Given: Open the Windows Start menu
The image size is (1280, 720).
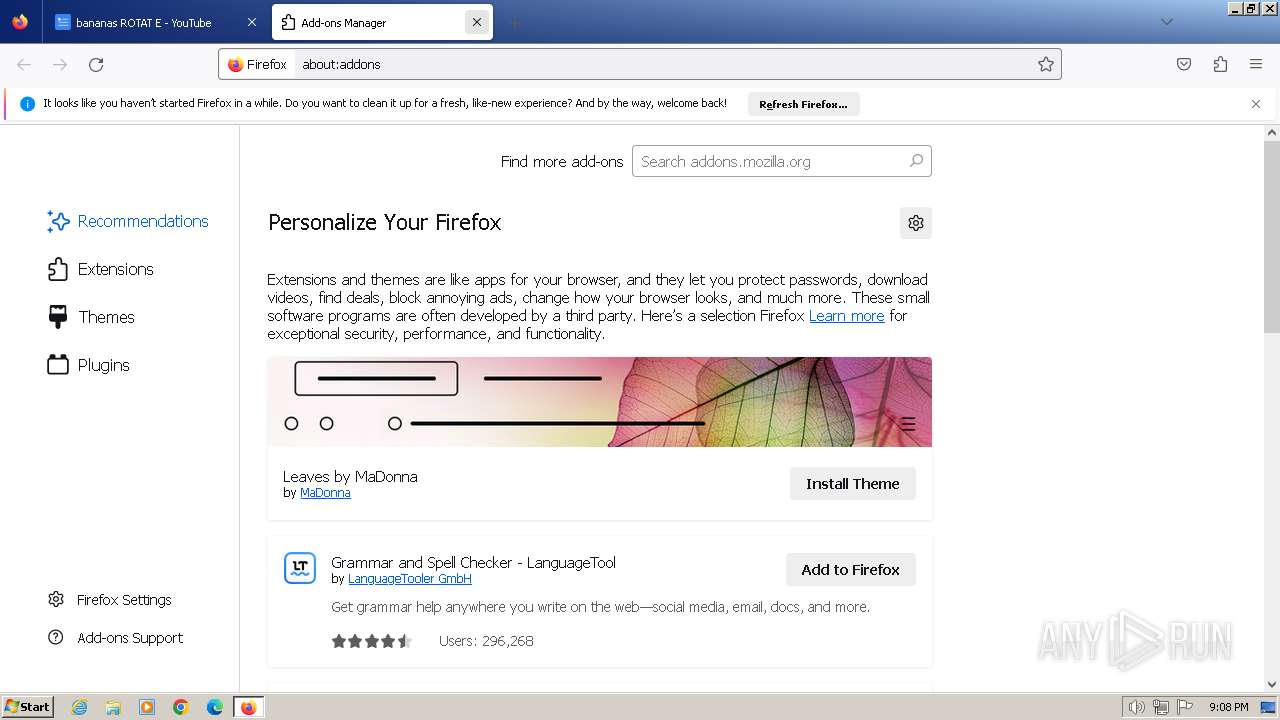Looking at the screenshot, I should tap(27, 707).
